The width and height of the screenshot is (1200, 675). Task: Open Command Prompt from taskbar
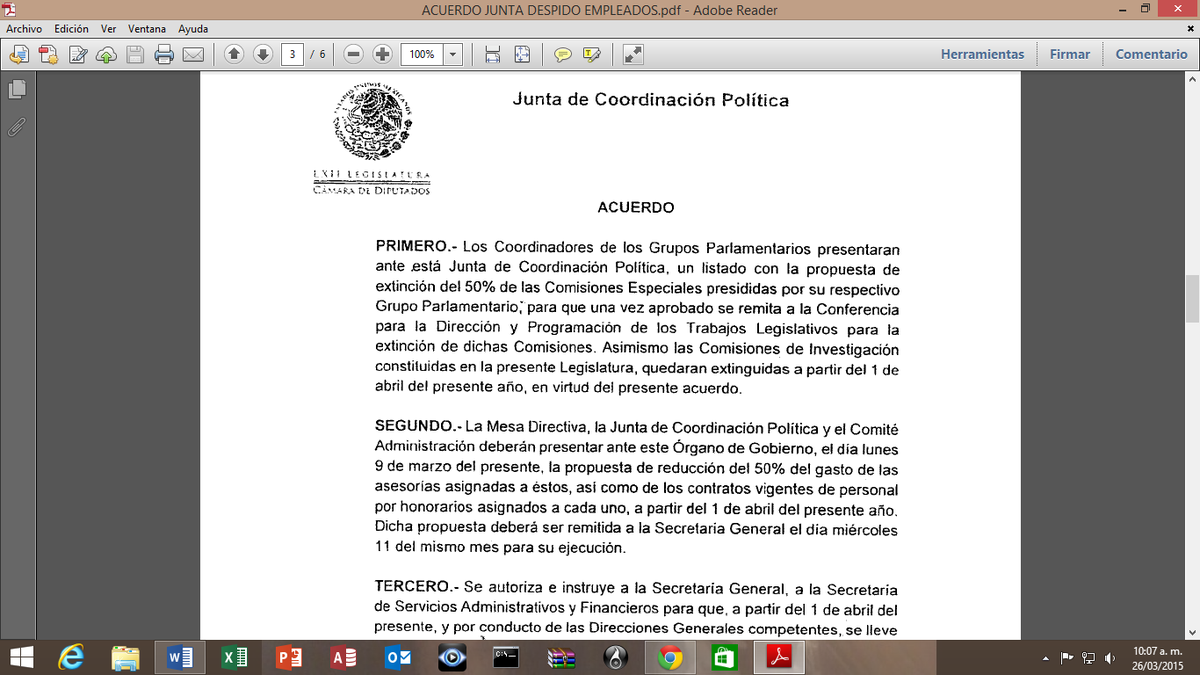(506, 658)
